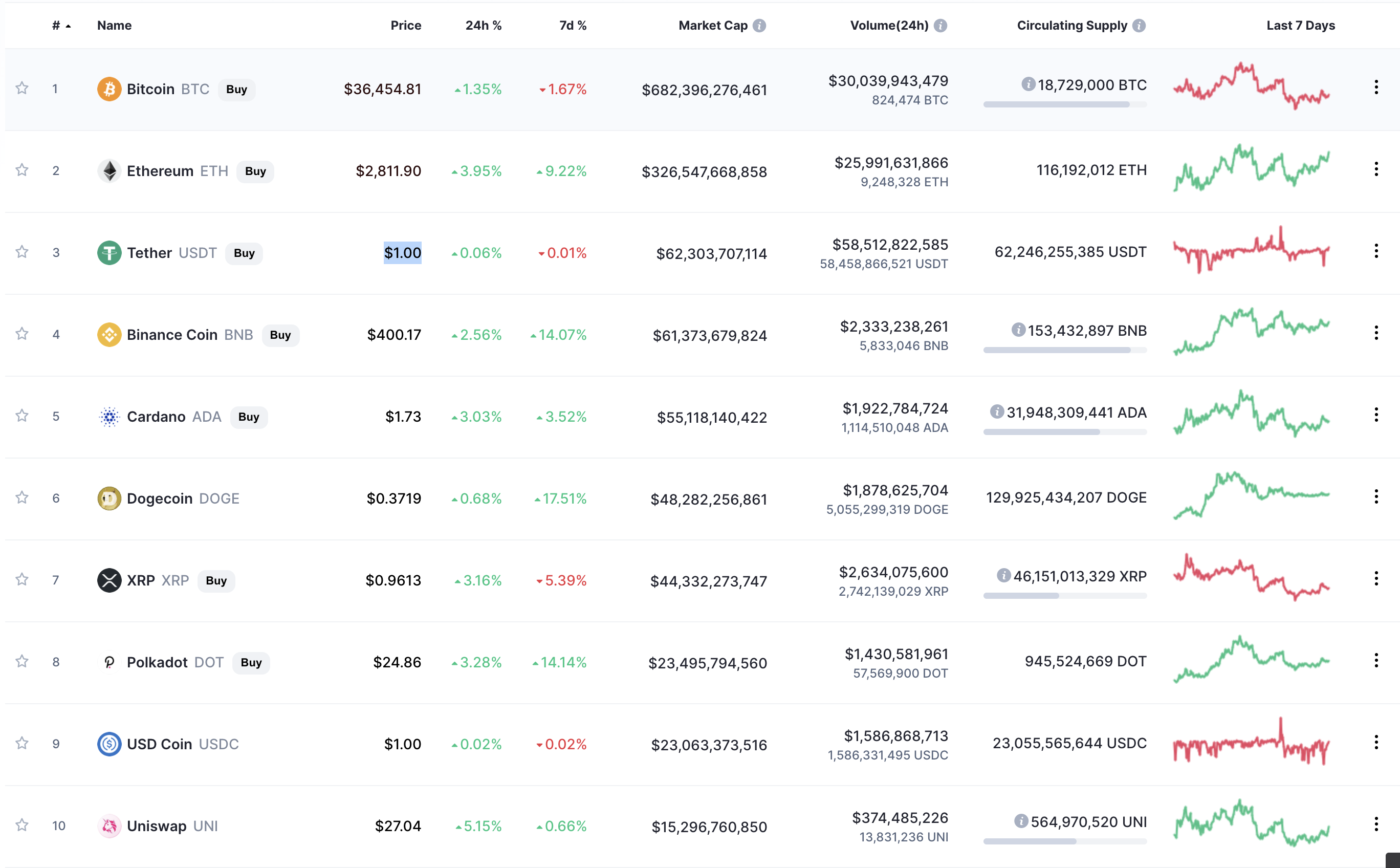
Task: Open Ethereum last 7 days sparkline
Action: [x=1251, y=168]
